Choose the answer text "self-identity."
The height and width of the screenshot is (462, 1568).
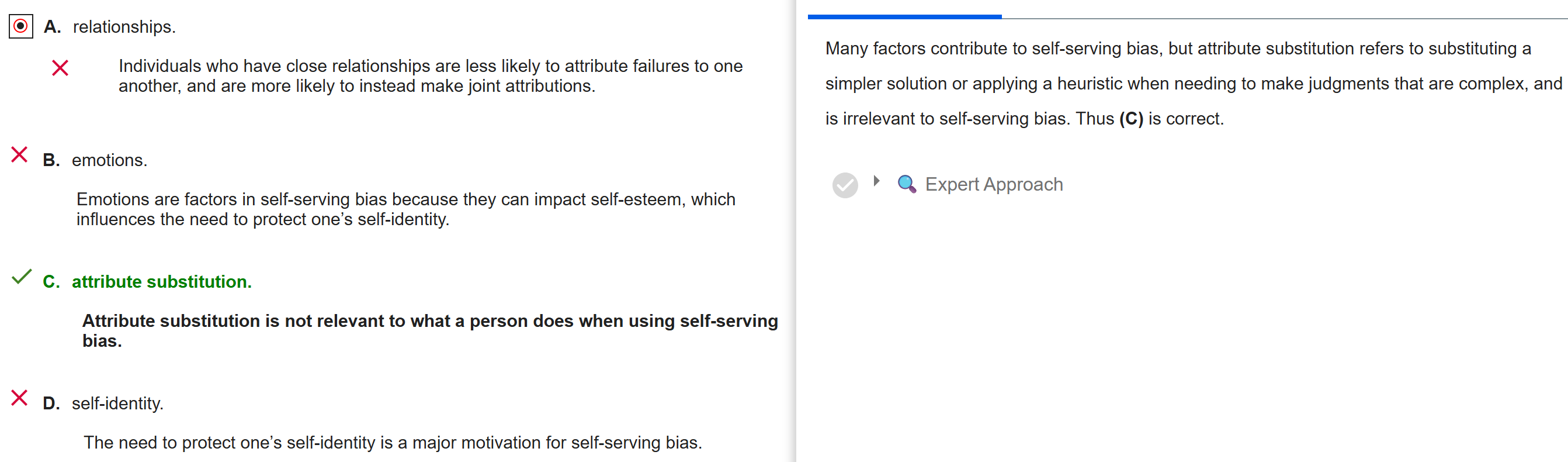[117, 404]
